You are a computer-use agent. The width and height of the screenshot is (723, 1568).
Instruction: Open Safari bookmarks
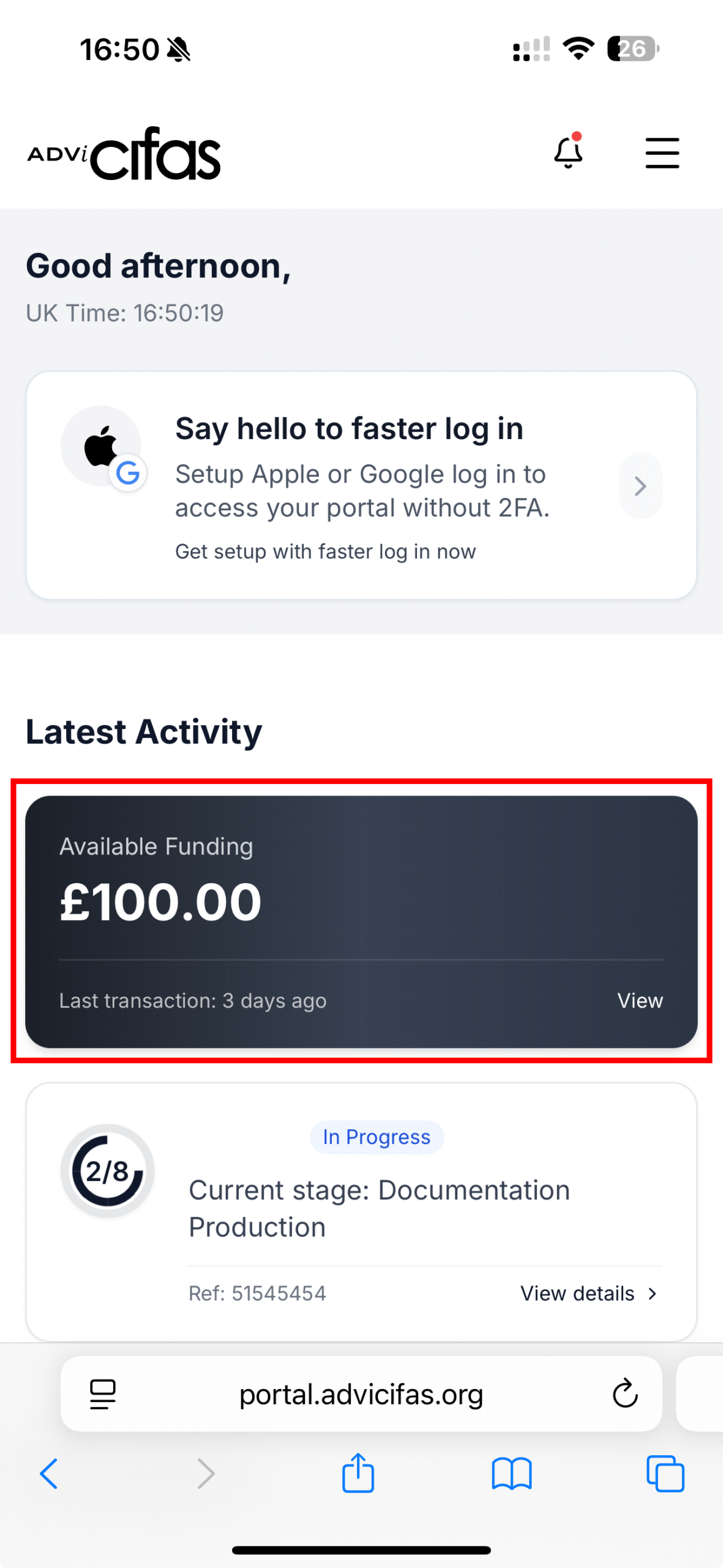coord(512,1473)
